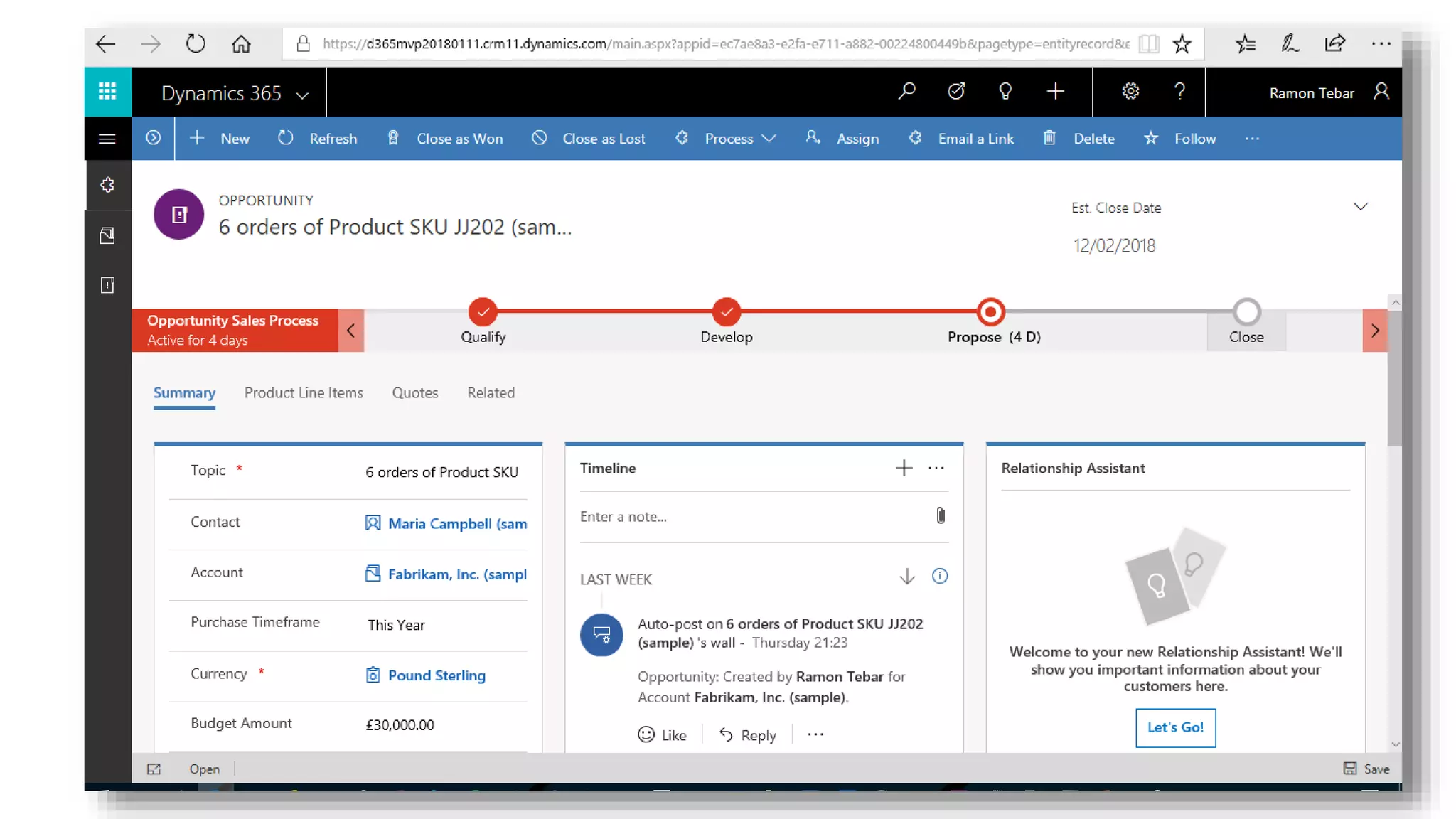Open the task flow checkmark icon

coord(956,91)
